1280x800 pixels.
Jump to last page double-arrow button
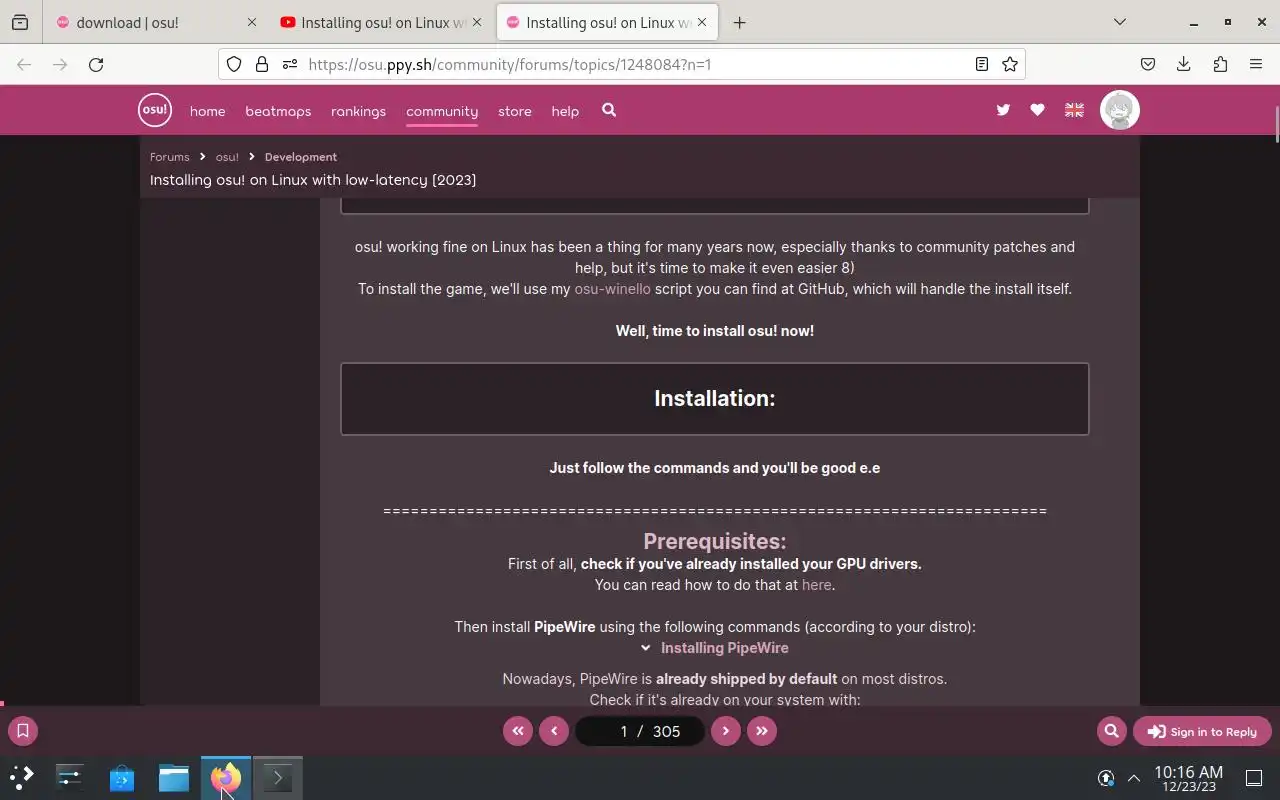click(762, 731)
